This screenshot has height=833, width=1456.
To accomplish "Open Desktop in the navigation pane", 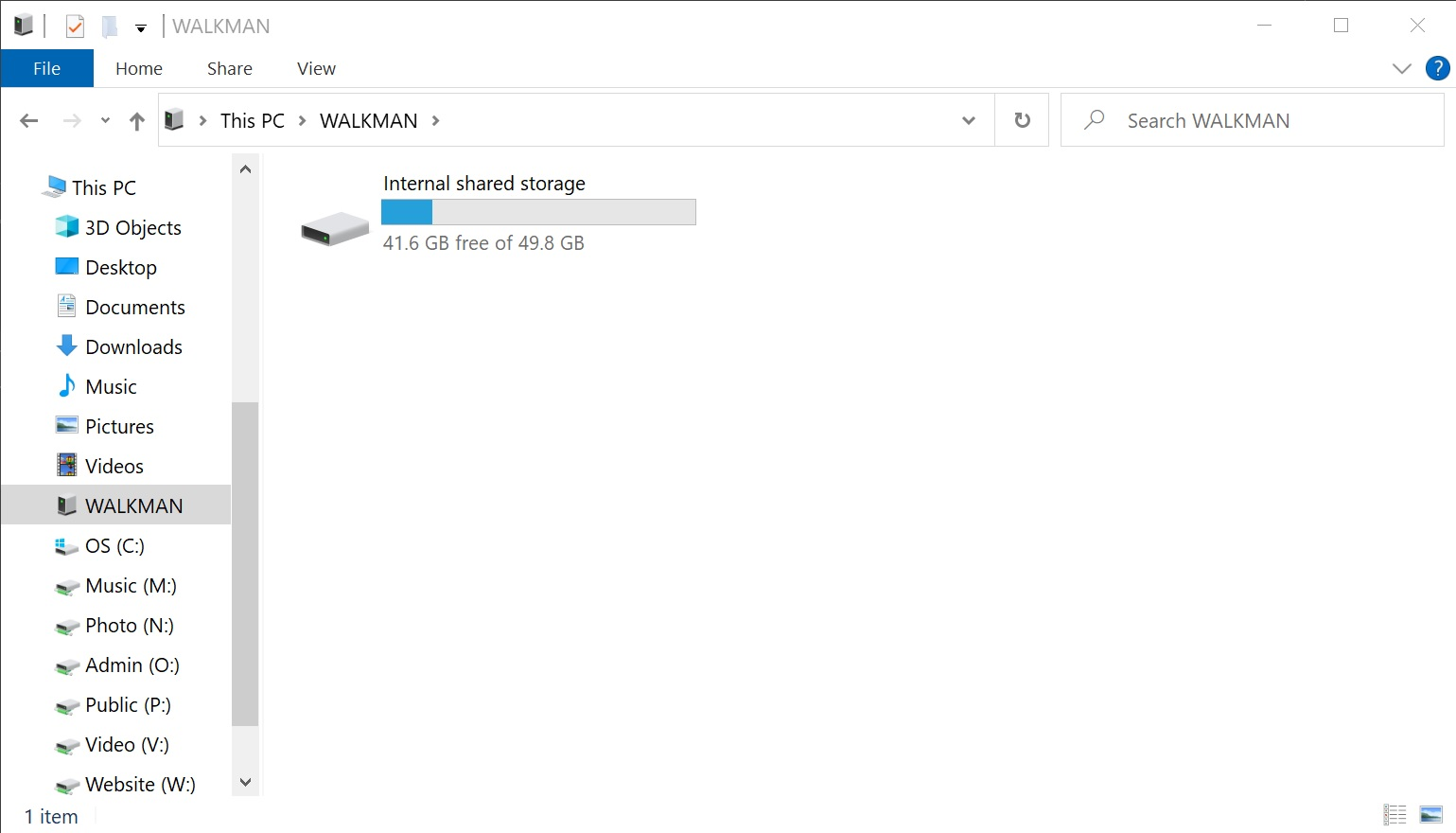I will (121, 267).
